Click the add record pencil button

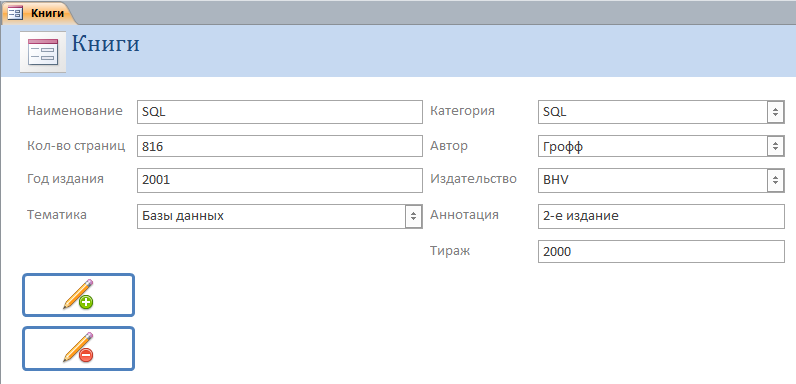pyautogui.click(x=79, y=295)
